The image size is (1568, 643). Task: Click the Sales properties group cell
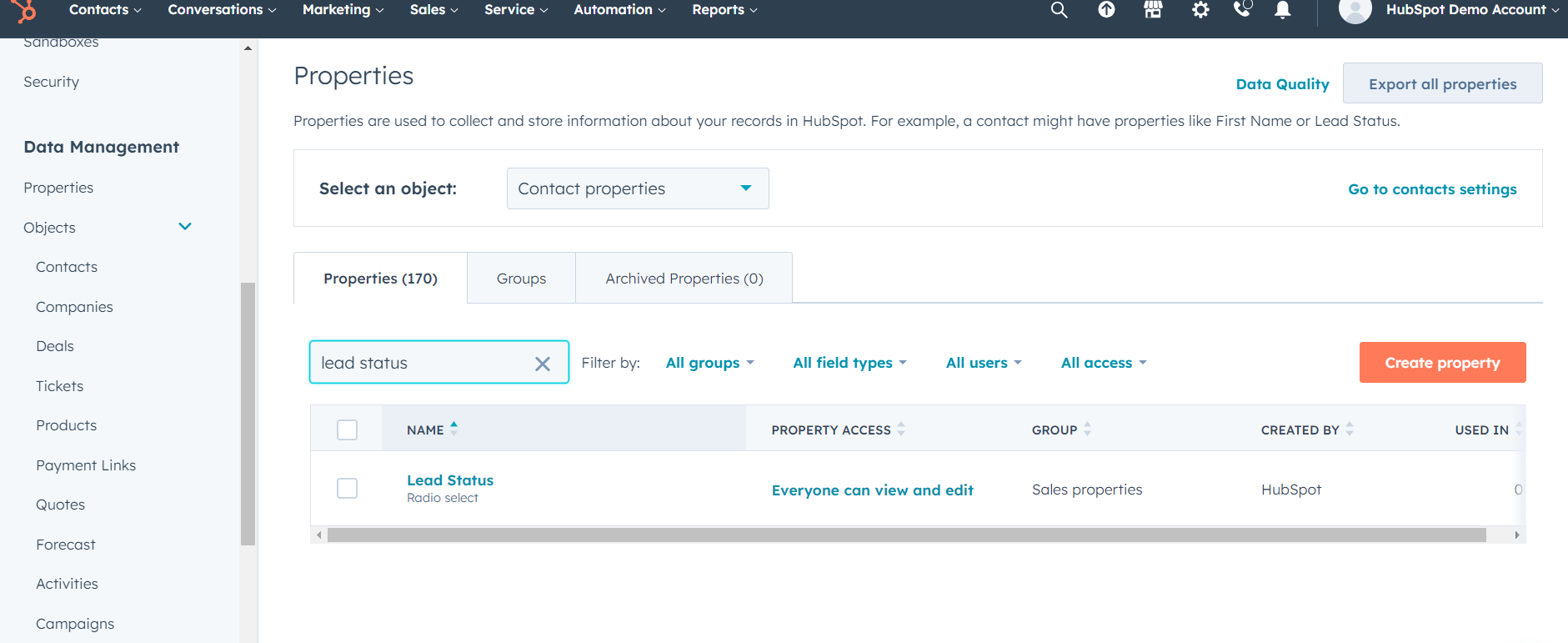1087,490
